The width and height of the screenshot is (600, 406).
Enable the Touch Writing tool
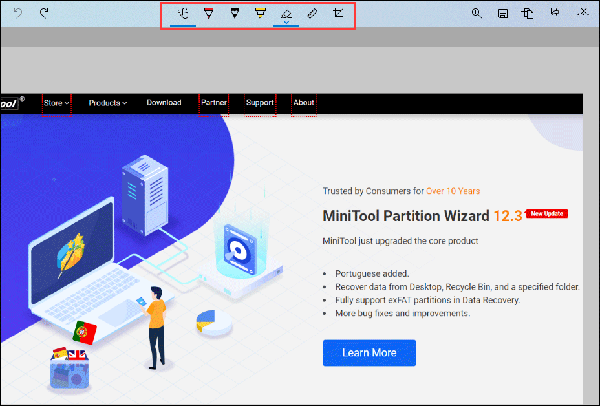[x=182, y=14]
